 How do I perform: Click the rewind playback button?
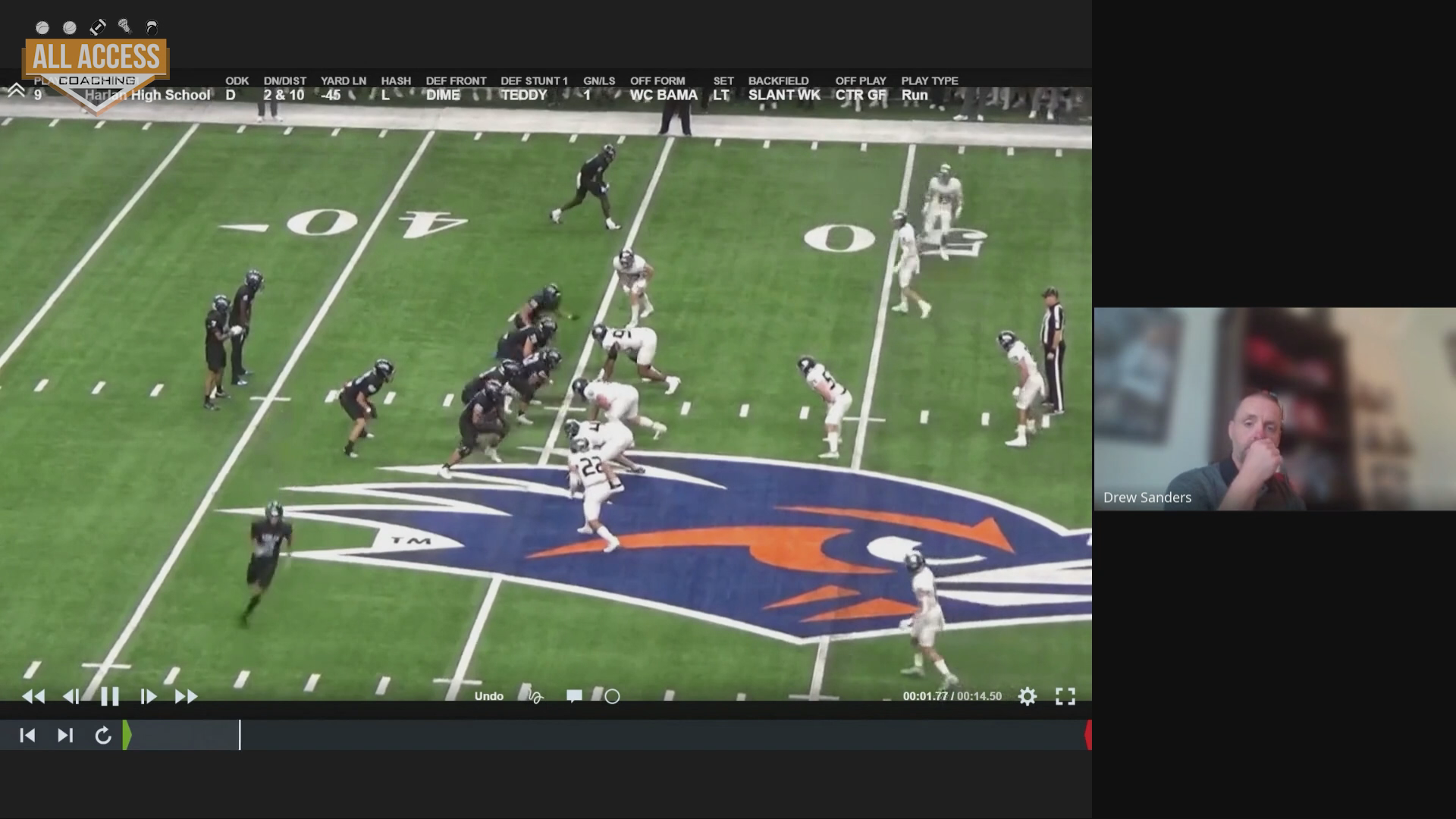coord(33,696)
